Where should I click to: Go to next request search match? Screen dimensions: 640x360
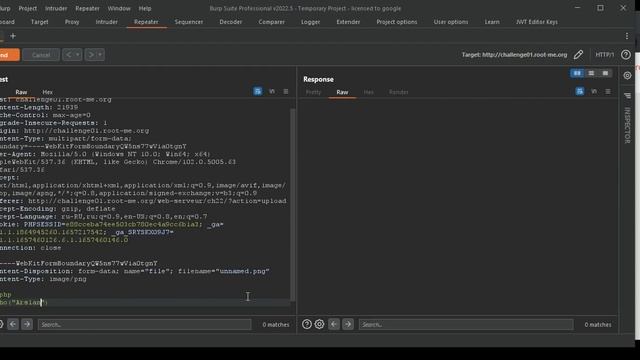pos(27,324)
